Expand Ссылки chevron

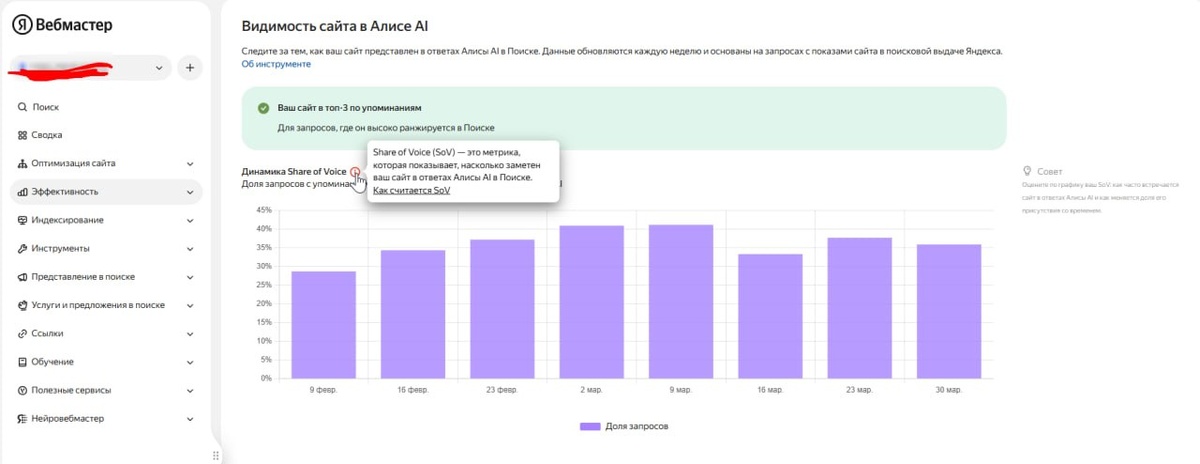(x=190, y=334)
